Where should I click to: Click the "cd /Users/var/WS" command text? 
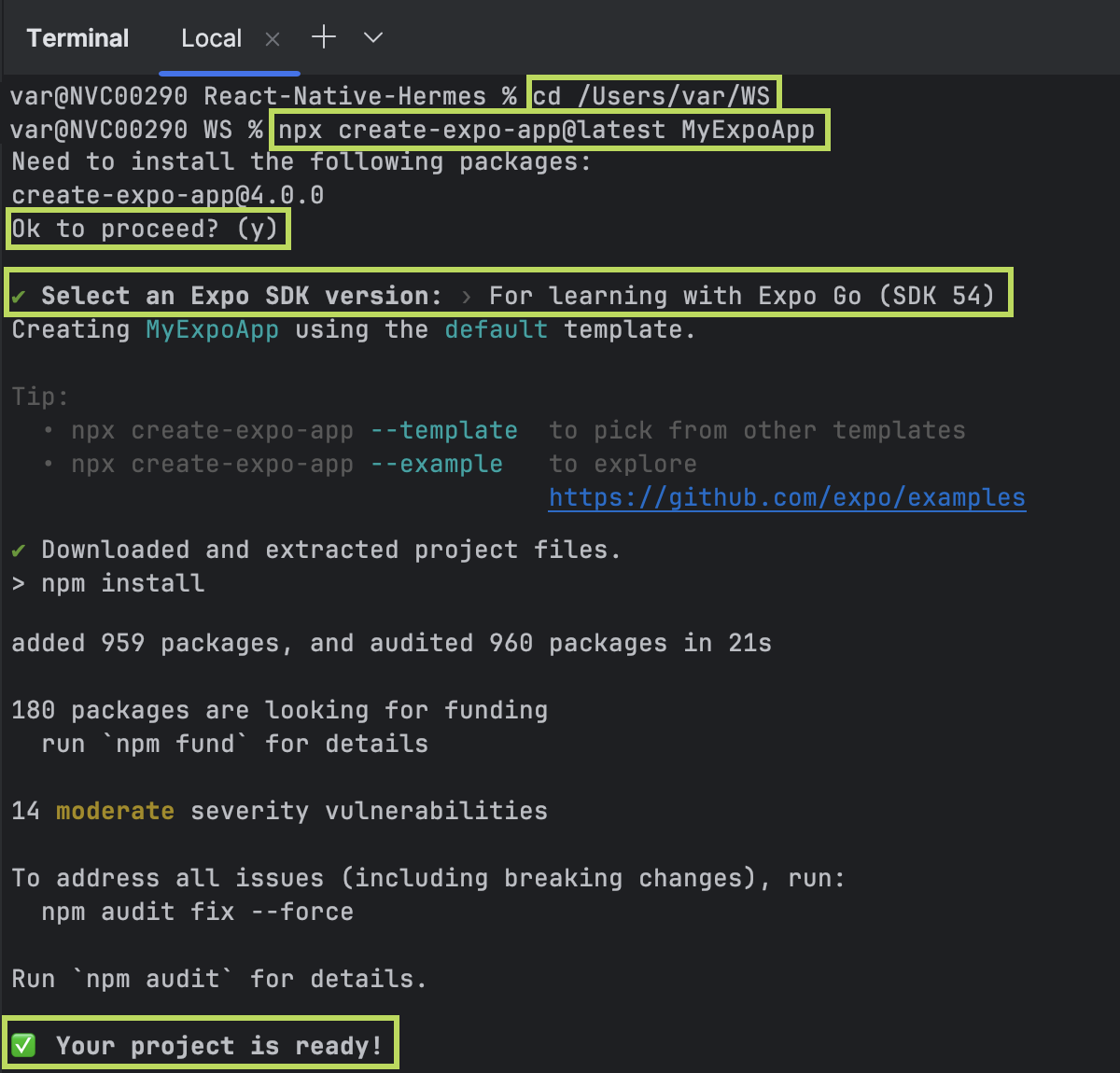pyautogui.click(x=651, y=96)
